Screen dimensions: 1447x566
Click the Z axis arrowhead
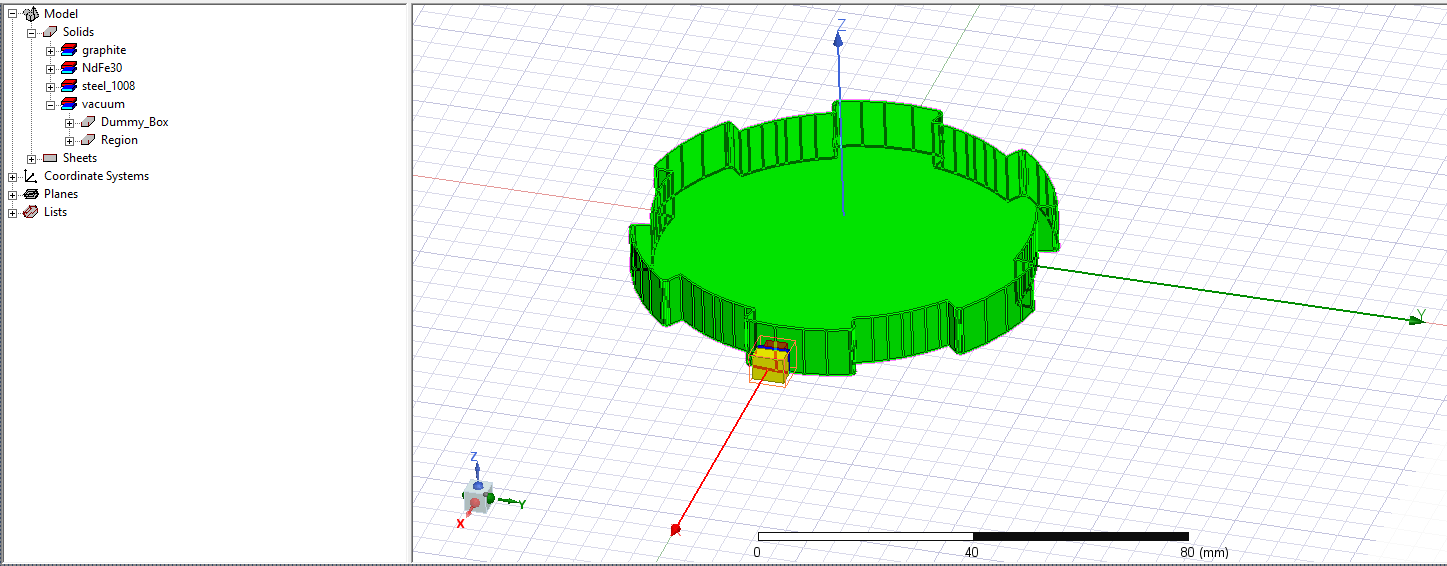pos(840,38)
